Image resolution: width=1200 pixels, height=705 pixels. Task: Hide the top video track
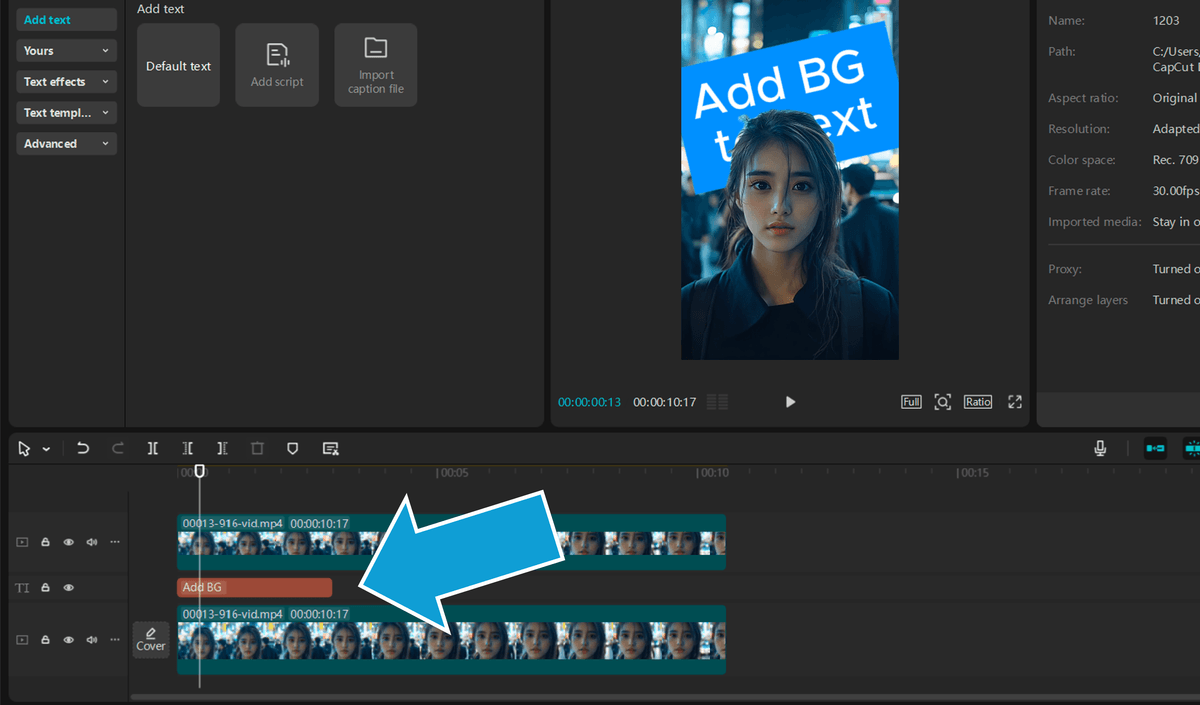coord(69,542)
